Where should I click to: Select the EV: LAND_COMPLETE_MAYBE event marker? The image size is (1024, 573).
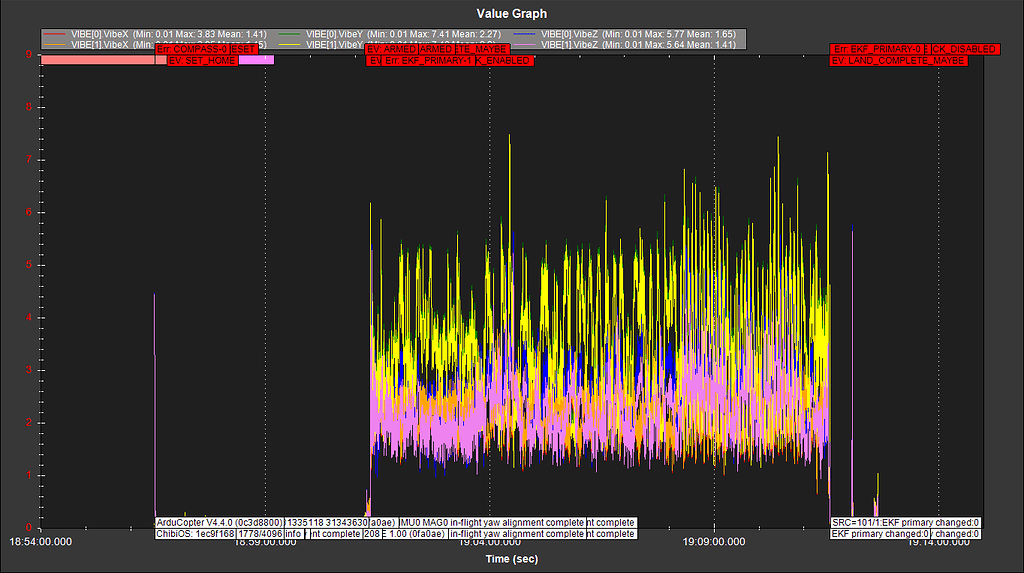(899, 61)
